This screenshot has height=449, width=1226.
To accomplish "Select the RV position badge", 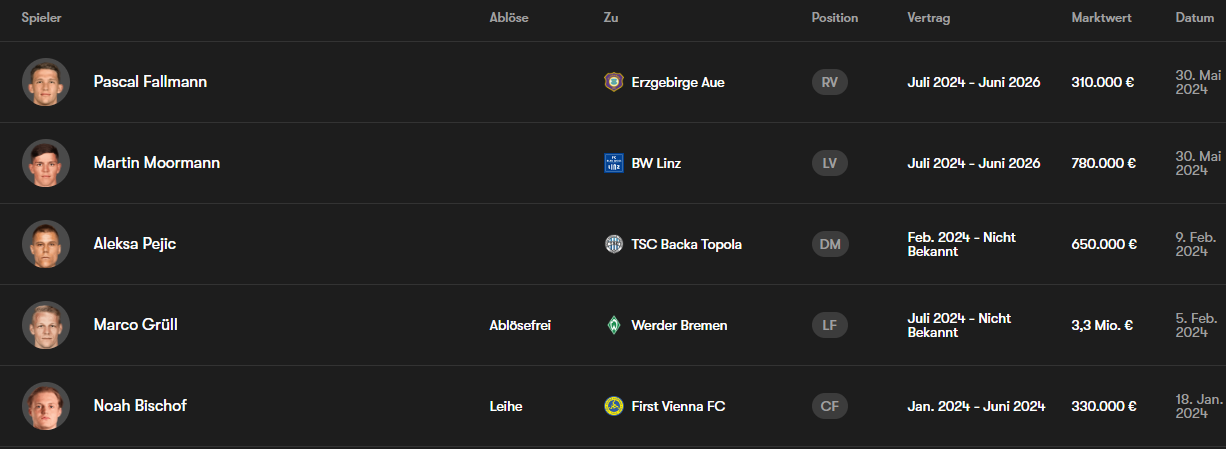I will coord(829,82).
